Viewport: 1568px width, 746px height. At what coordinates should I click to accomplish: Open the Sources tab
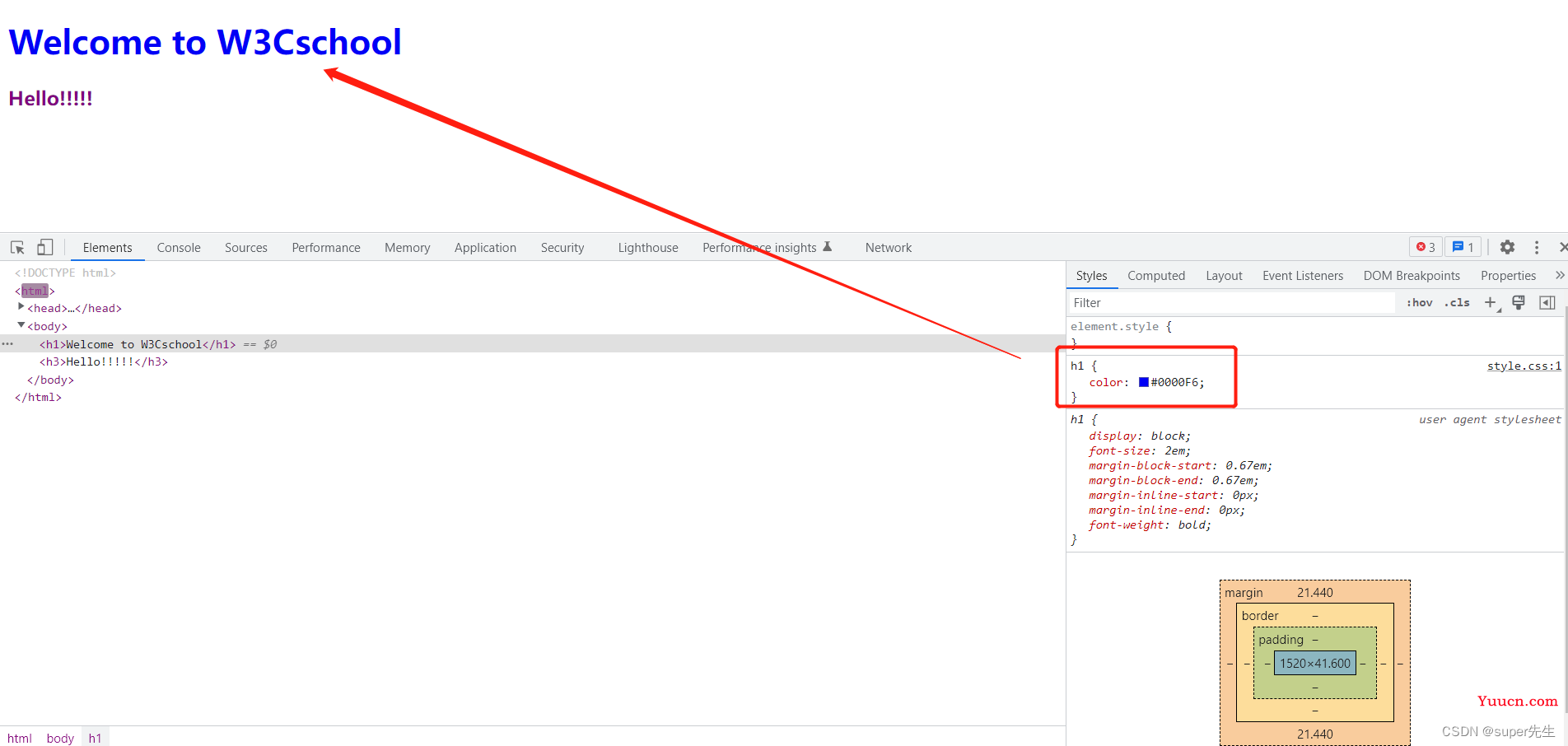(246, 248)
